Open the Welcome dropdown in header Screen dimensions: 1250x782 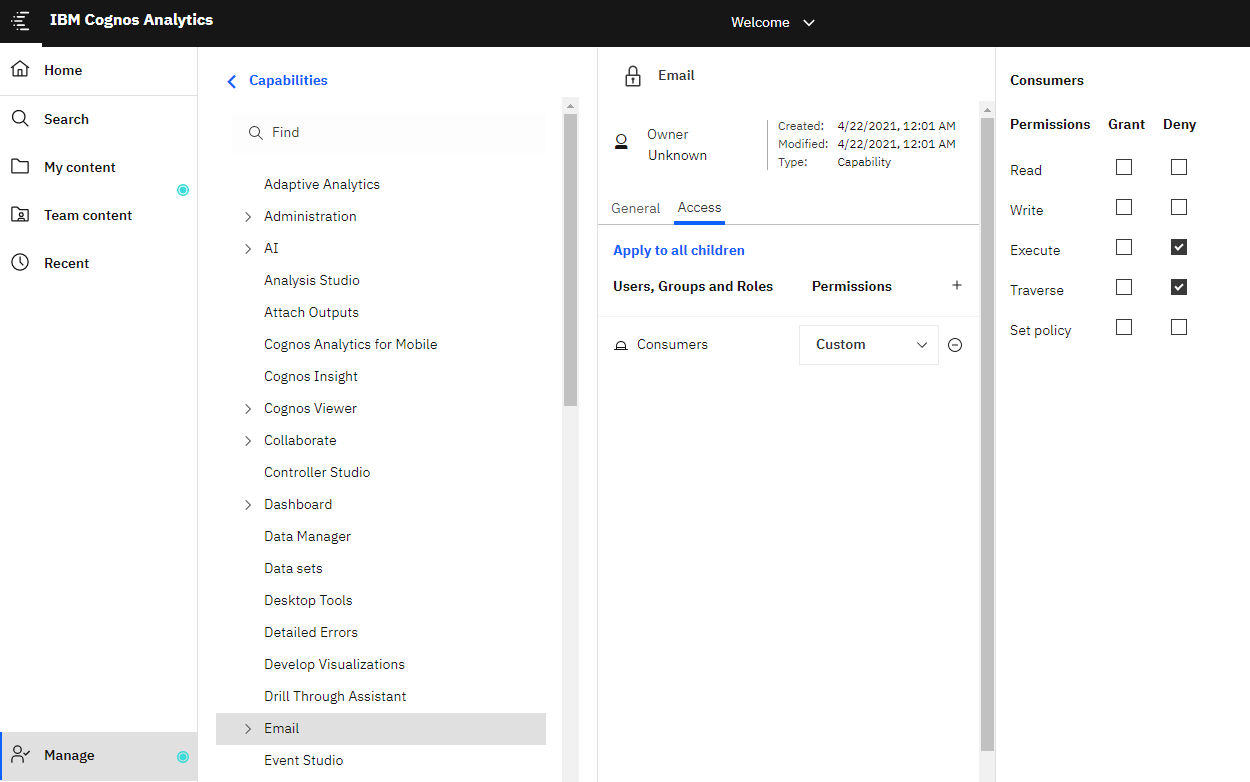coord(773,22)
